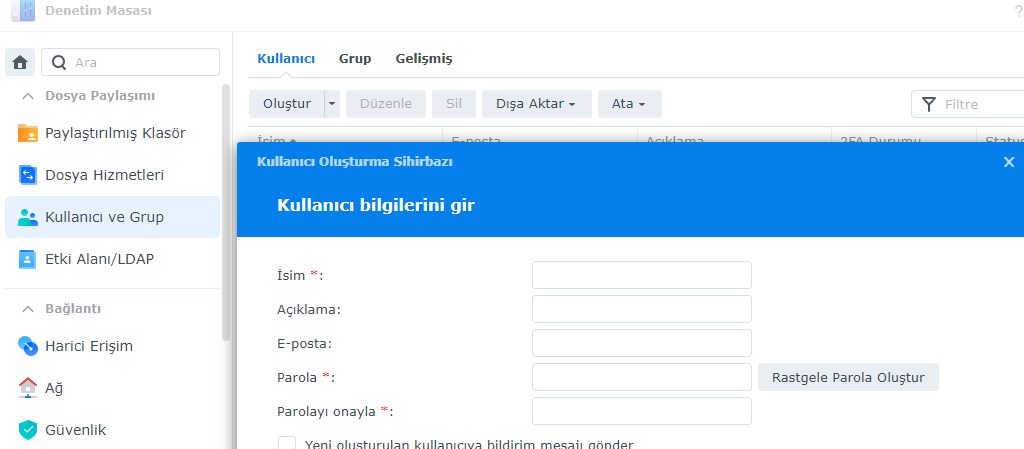
Task: Switch to the Kullanıcı tab
Action: click(286, 59)
